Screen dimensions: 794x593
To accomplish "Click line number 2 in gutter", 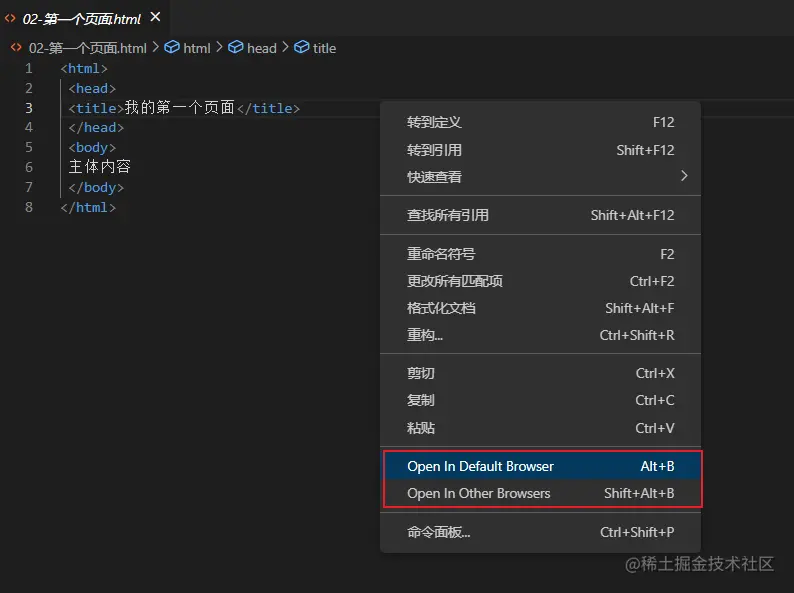I will [29, 88].
